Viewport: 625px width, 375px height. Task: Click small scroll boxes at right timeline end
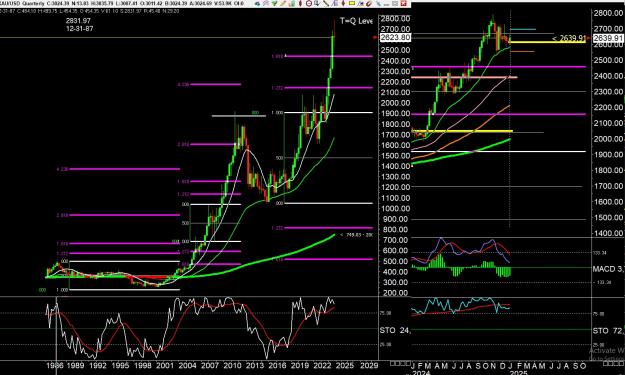pyautogui.click(x=612, y=363)
